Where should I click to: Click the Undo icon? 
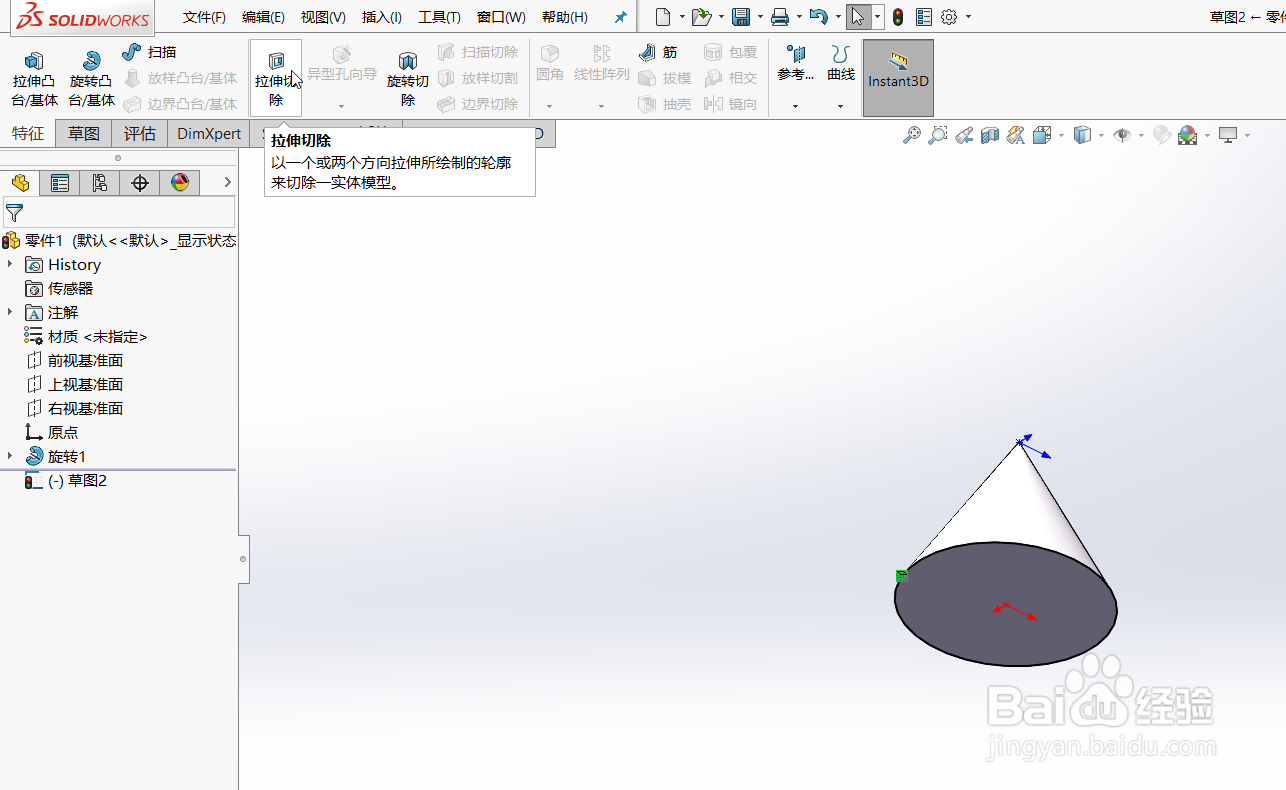pyautogui.click(x=818, y=17)
